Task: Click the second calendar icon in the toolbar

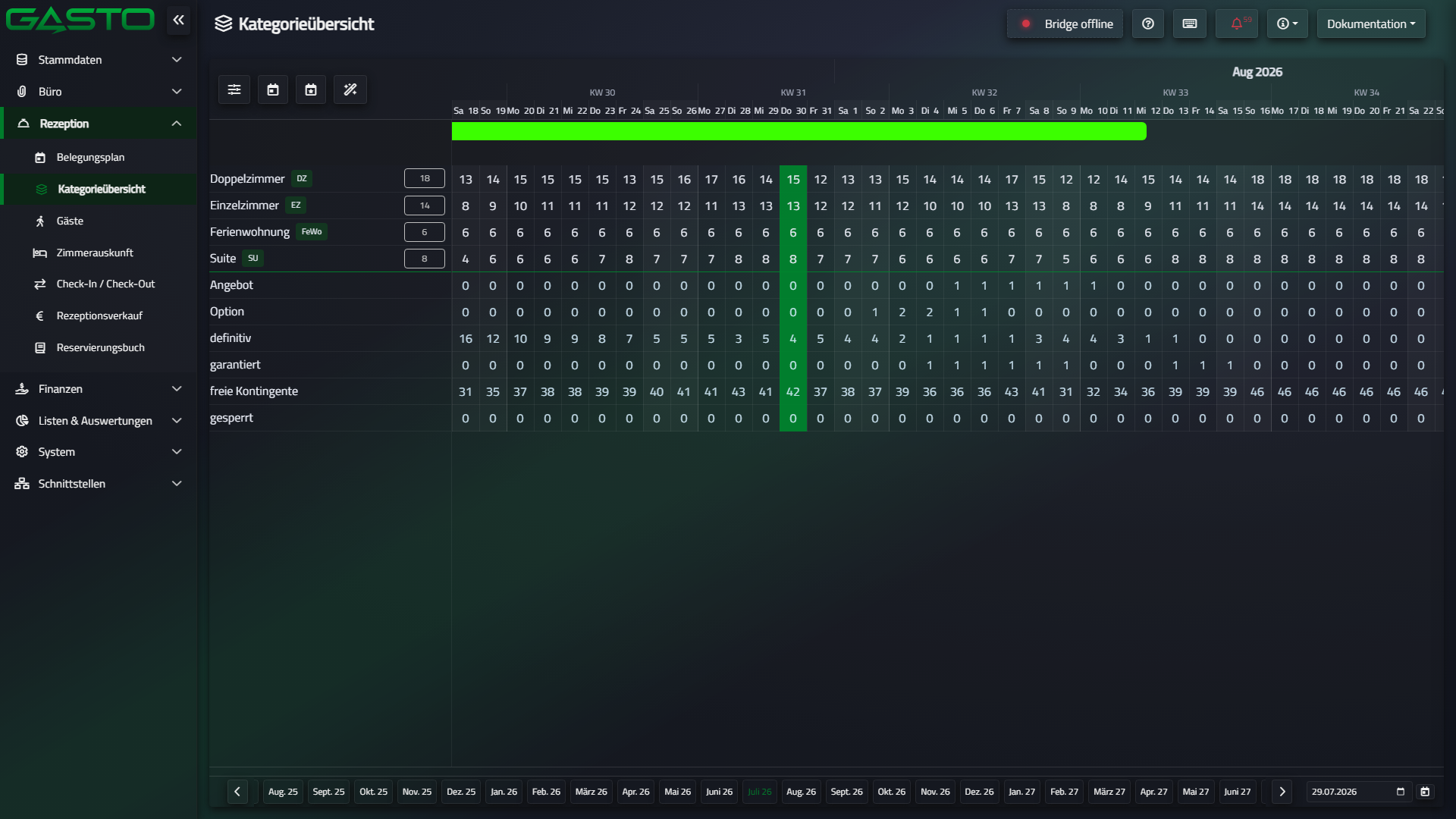Action: tap(311, 89)
